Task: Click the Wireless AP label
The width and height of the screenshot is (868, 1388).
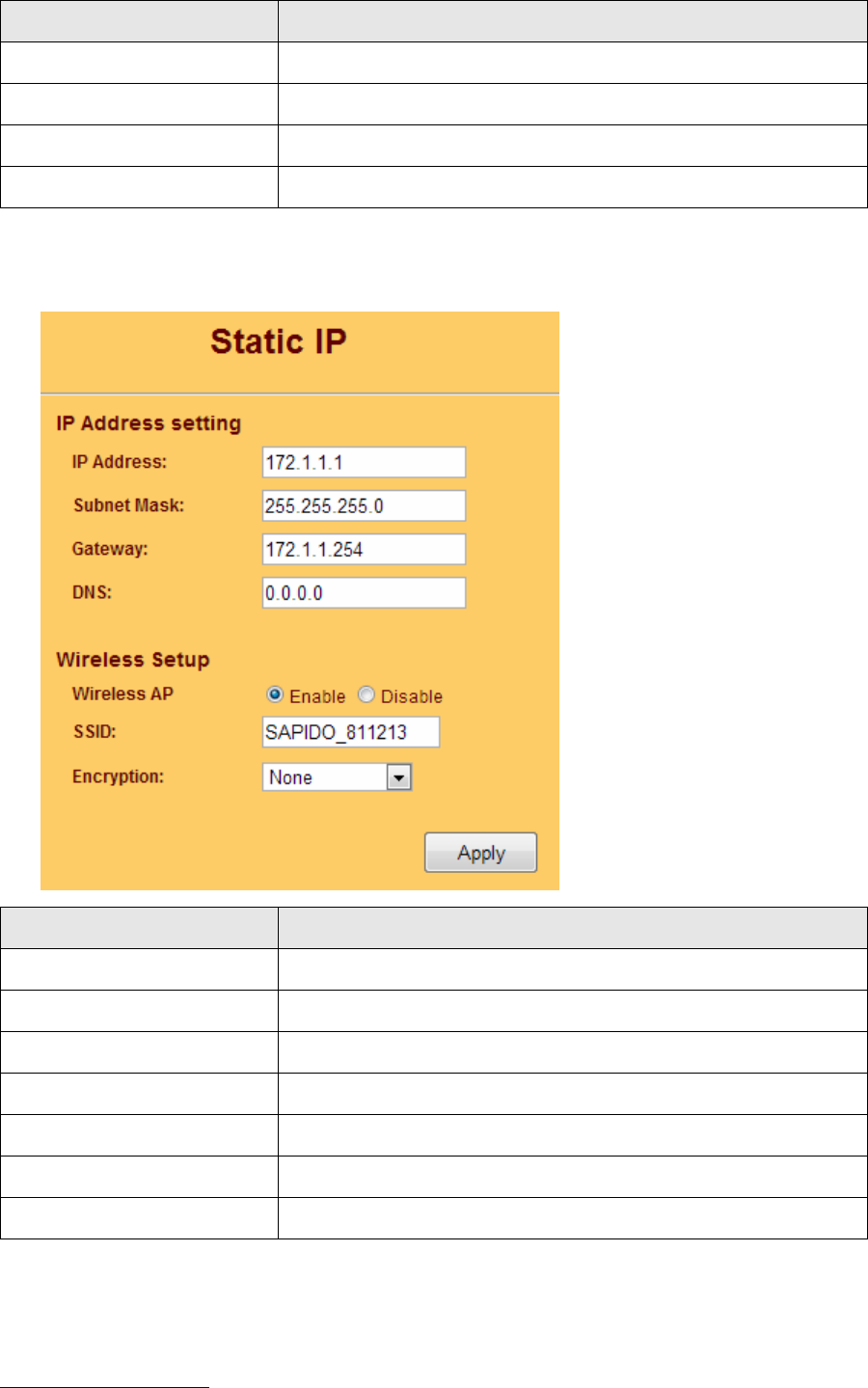Action: point(122,694)
